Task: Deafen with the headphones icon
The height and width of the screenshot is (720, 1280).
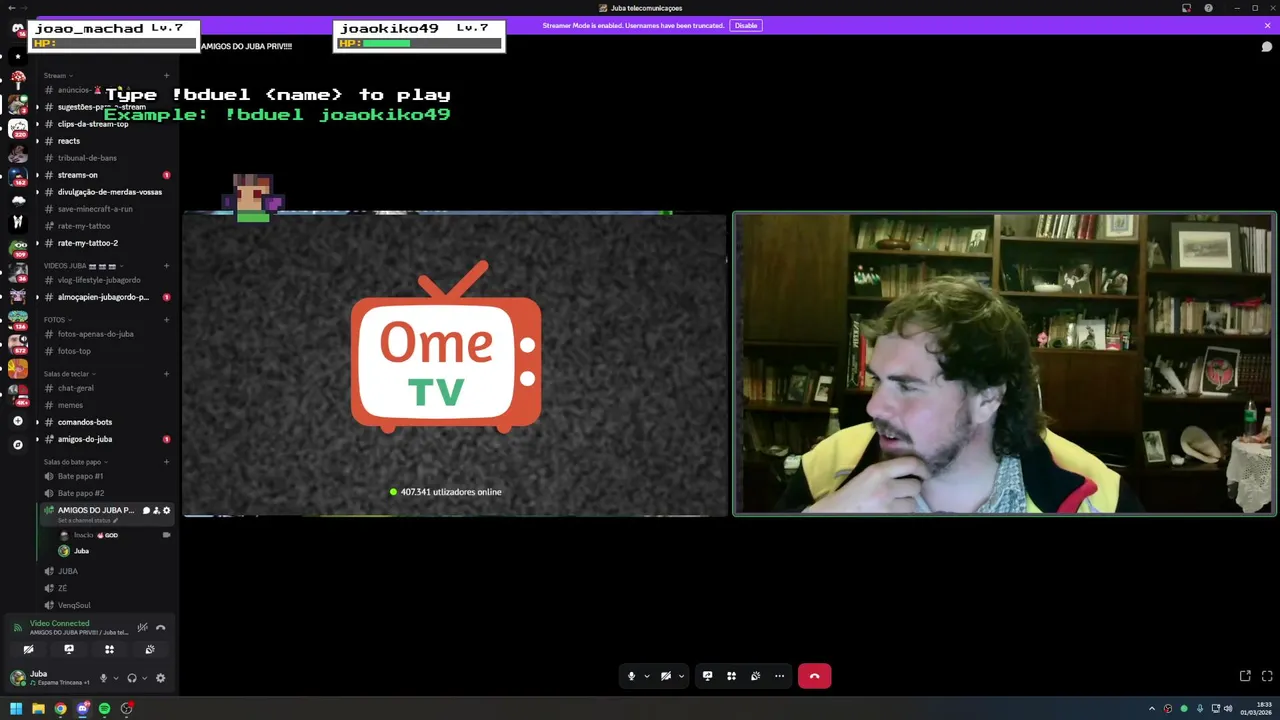Action: [x=131, y=678]
